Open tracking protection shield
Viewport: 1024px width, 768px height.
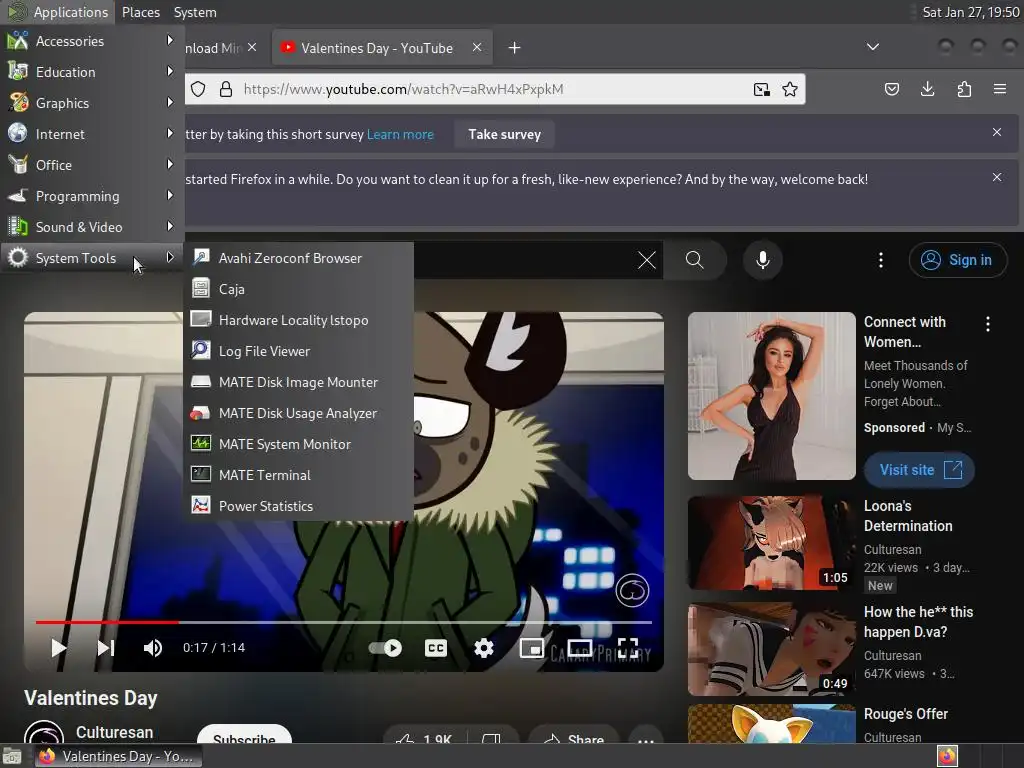(x=198, y=89)
